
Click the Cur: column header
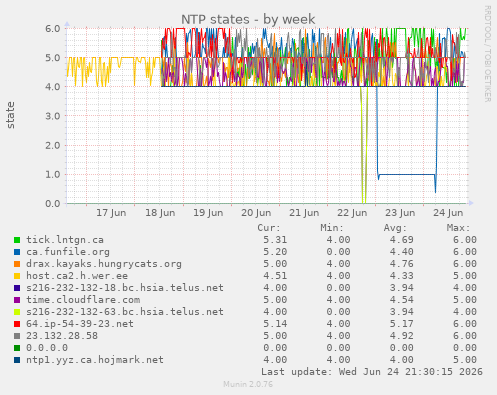[269, 228]
